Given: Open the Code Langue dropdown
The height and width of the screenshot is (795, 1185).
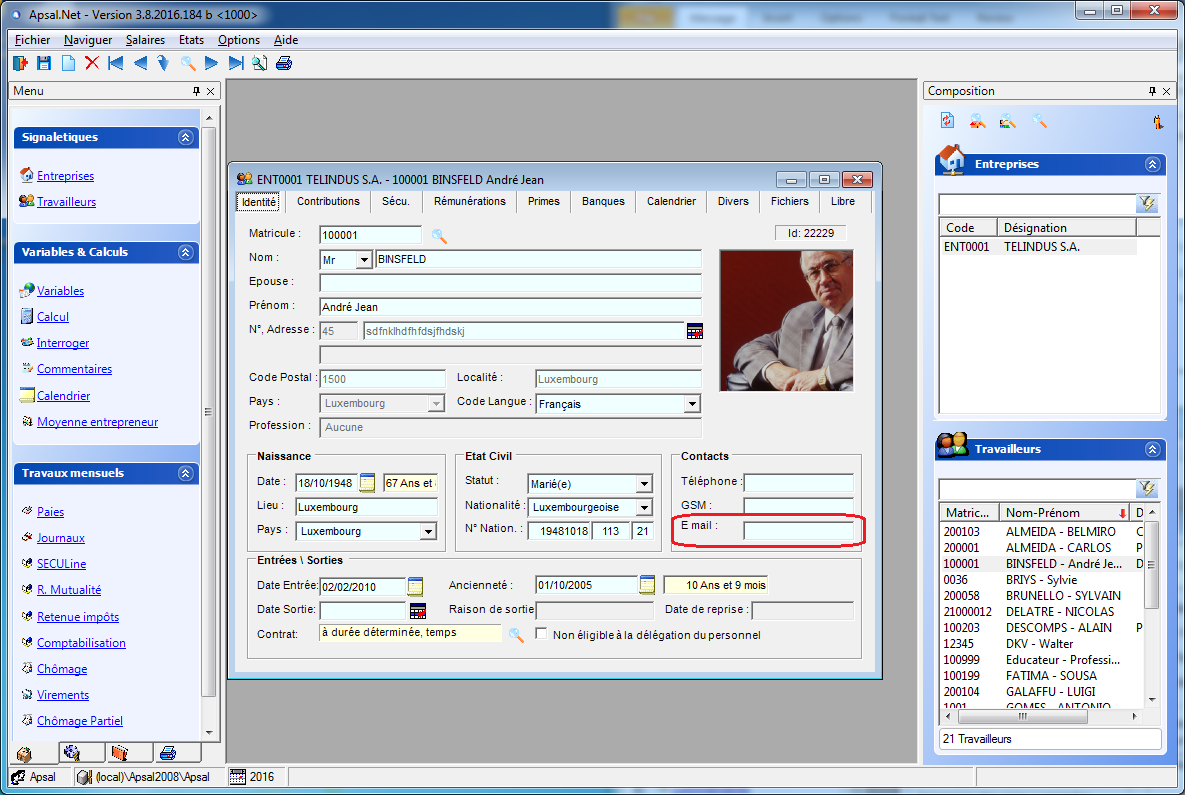Looking at the screenshot, I should (691, 404).
